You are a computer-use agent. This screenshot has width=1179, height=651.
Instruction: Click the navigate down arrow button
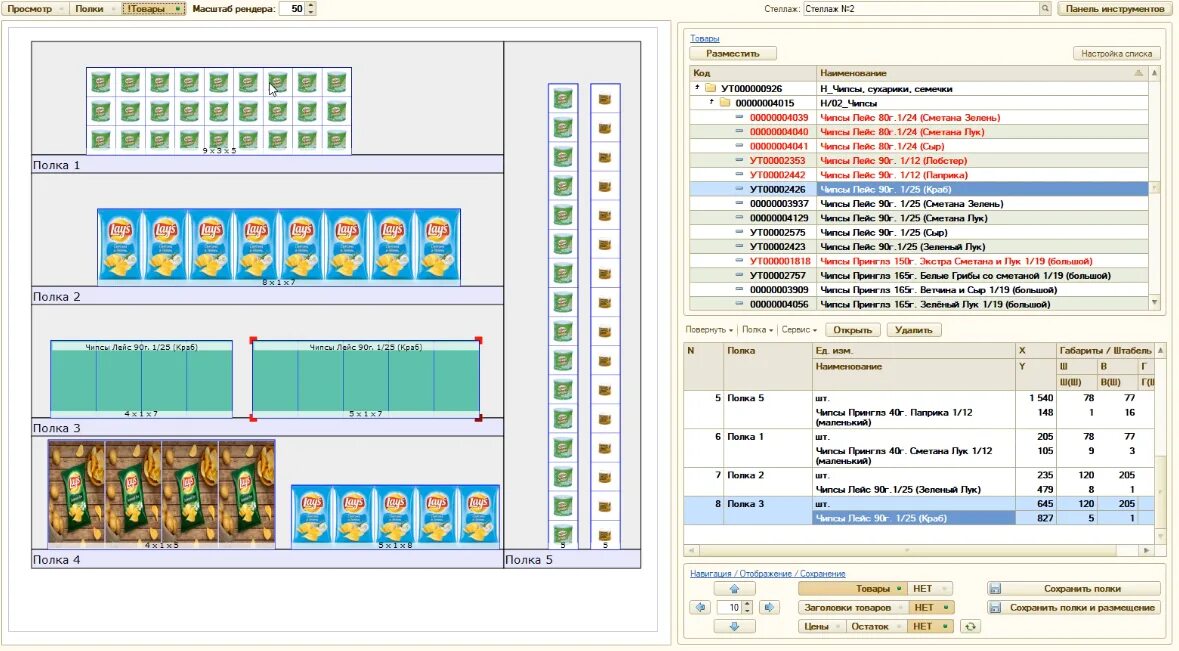click(735, 626)
